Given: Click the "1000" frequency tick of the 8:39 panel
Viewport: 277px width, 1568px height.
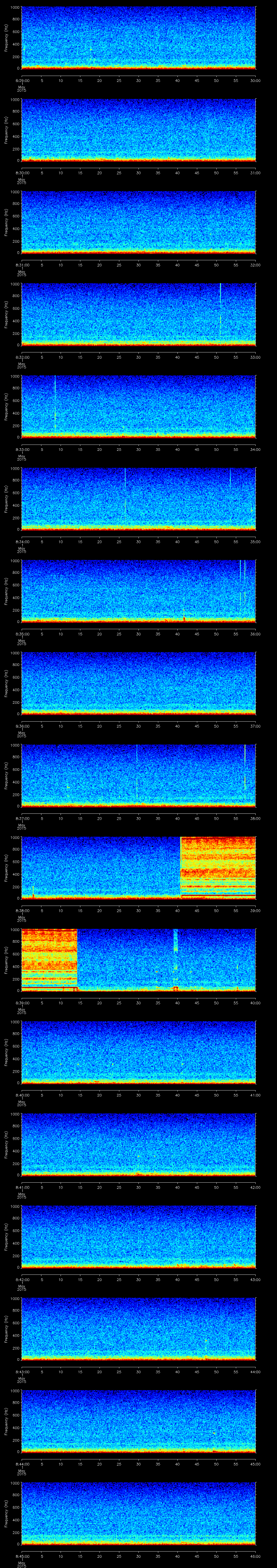Looking at the screenshot, I should pos(15,930).
